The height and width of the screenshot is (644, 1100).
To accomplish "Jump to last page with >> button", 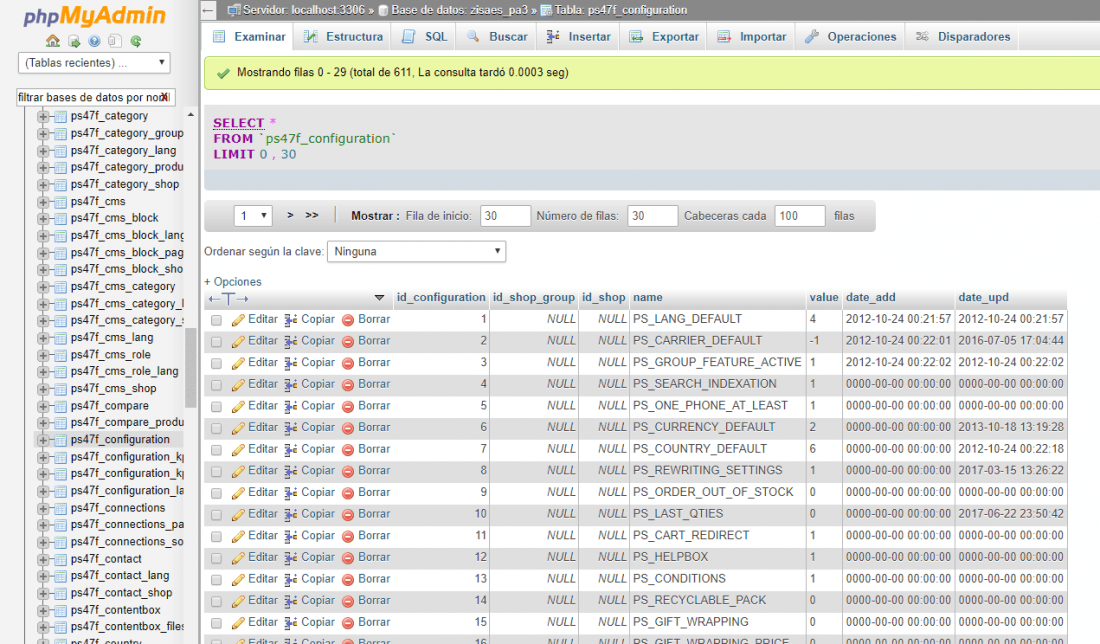I will (311, 215).
